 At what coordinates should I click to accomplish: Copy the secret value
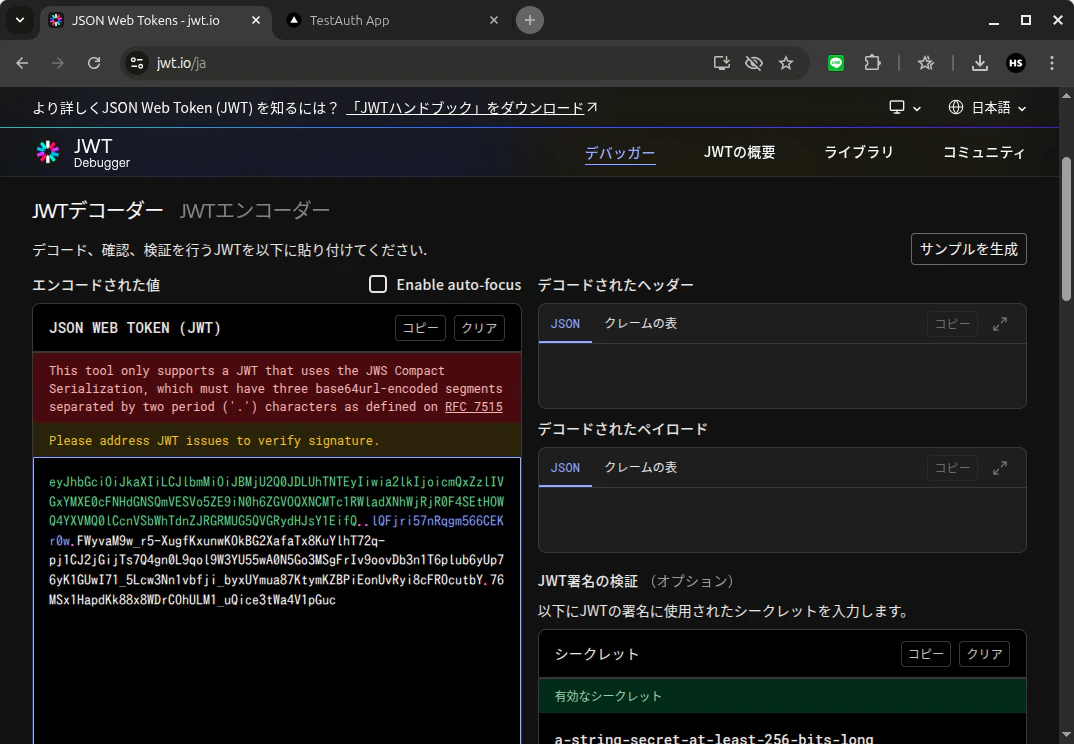click(x=925, y=654)
